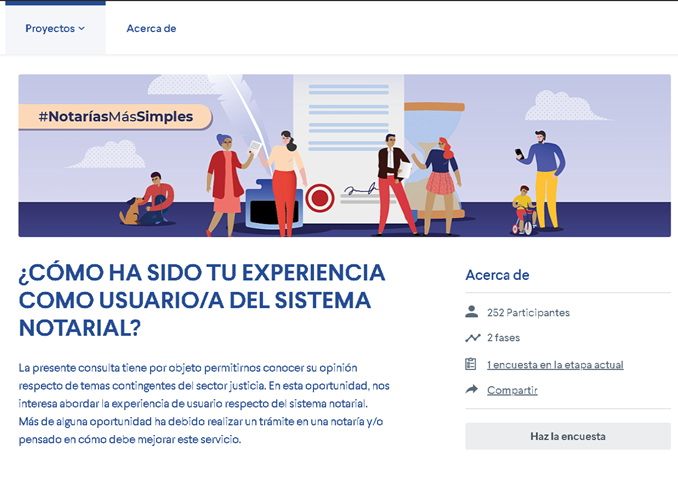Open the 1 encuesta en la etapa actual link
678x485 pixels.
(x=555, y=365)
